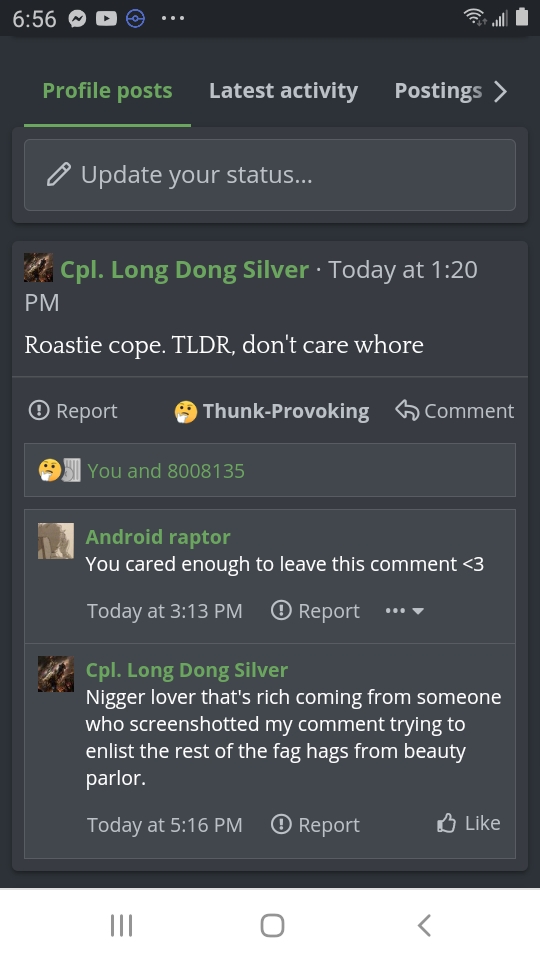The height and width of the screenshot is (960, 540).
Task: Switch to the Latest activity tab
Action: pos(283,91)
